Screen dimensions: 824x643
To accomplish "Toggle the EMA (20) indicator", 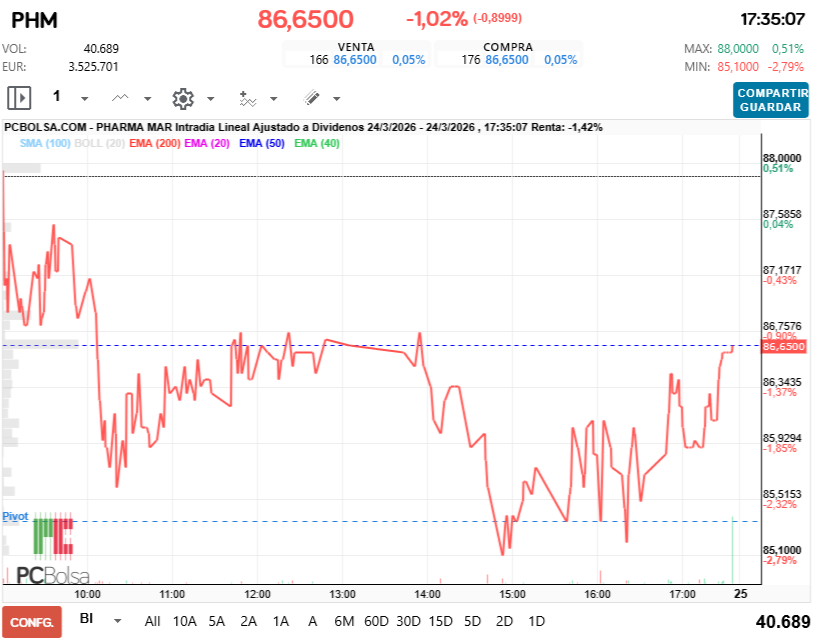I will pos(207,143).
